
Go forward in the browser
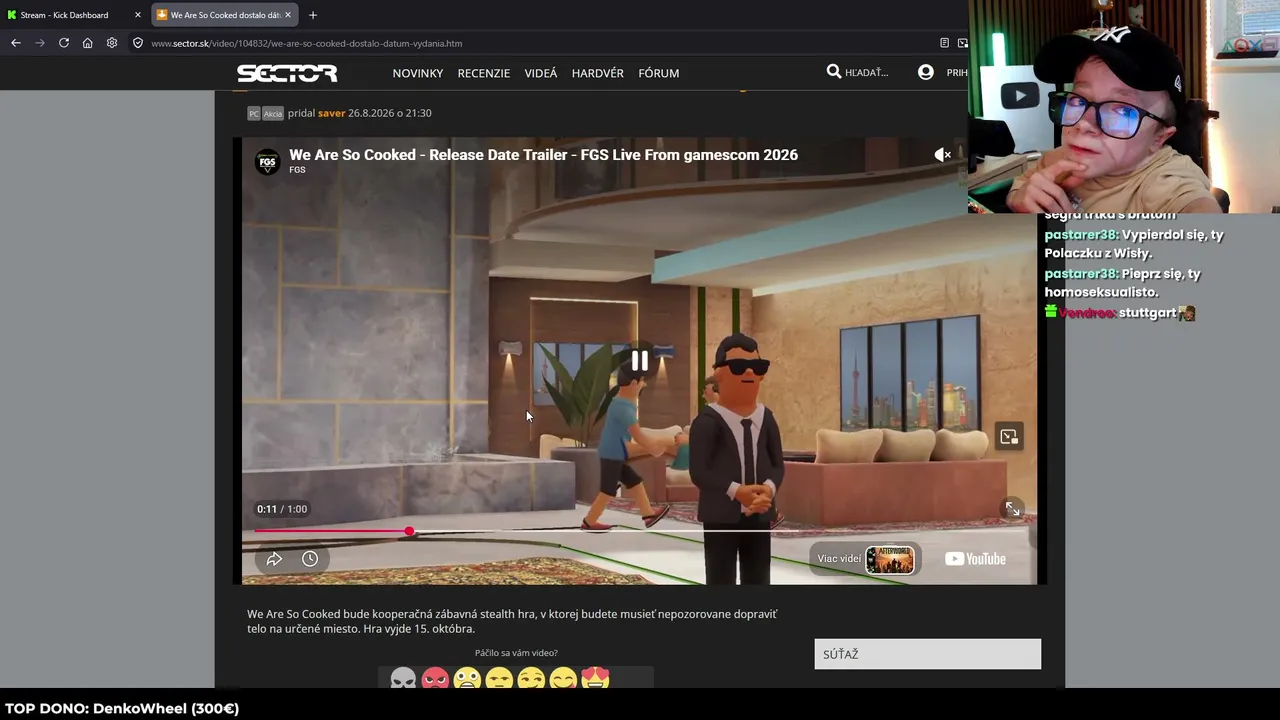40,43
